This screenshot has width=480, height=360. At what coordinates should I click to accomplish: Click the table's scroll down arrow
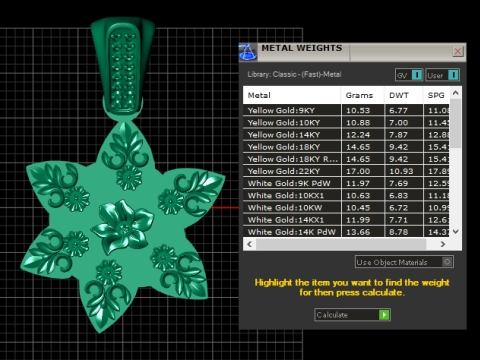point(456,231)
